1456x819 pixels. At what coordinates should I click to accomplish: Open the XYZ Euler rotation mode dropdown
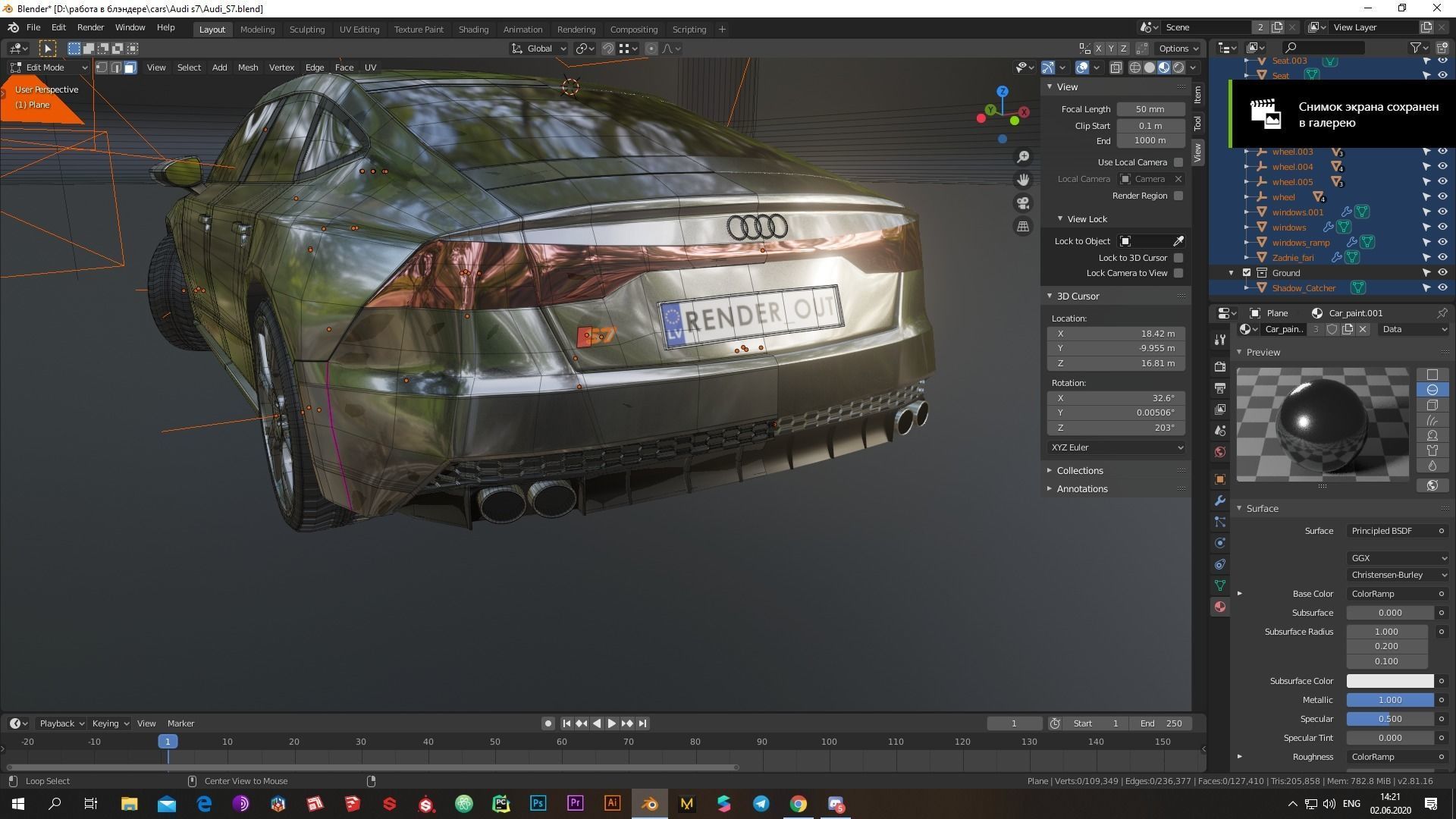(x=1116, y=447)
